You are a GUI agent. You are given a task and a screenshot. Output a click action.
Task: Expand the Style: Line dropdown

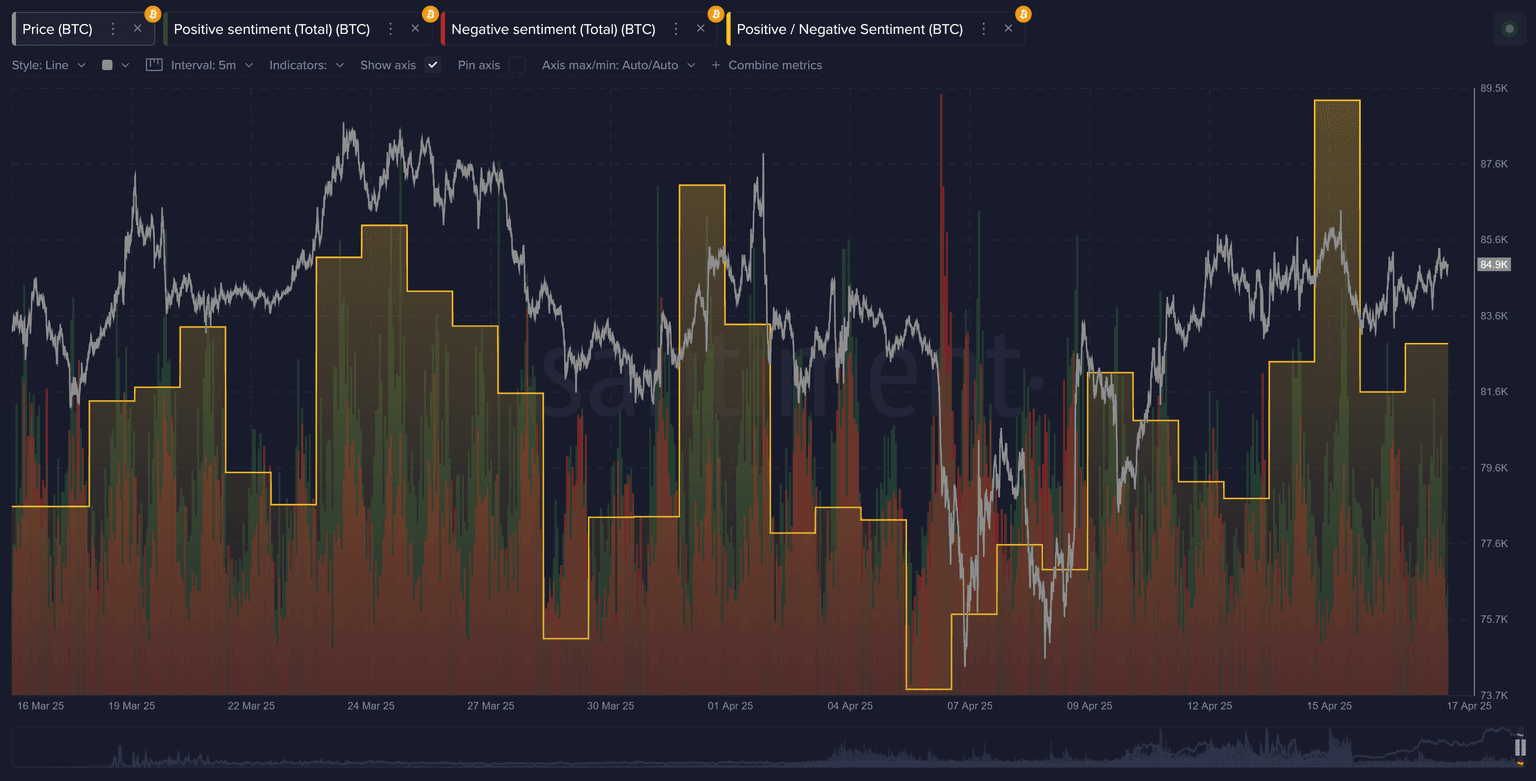tap(48, 65)
